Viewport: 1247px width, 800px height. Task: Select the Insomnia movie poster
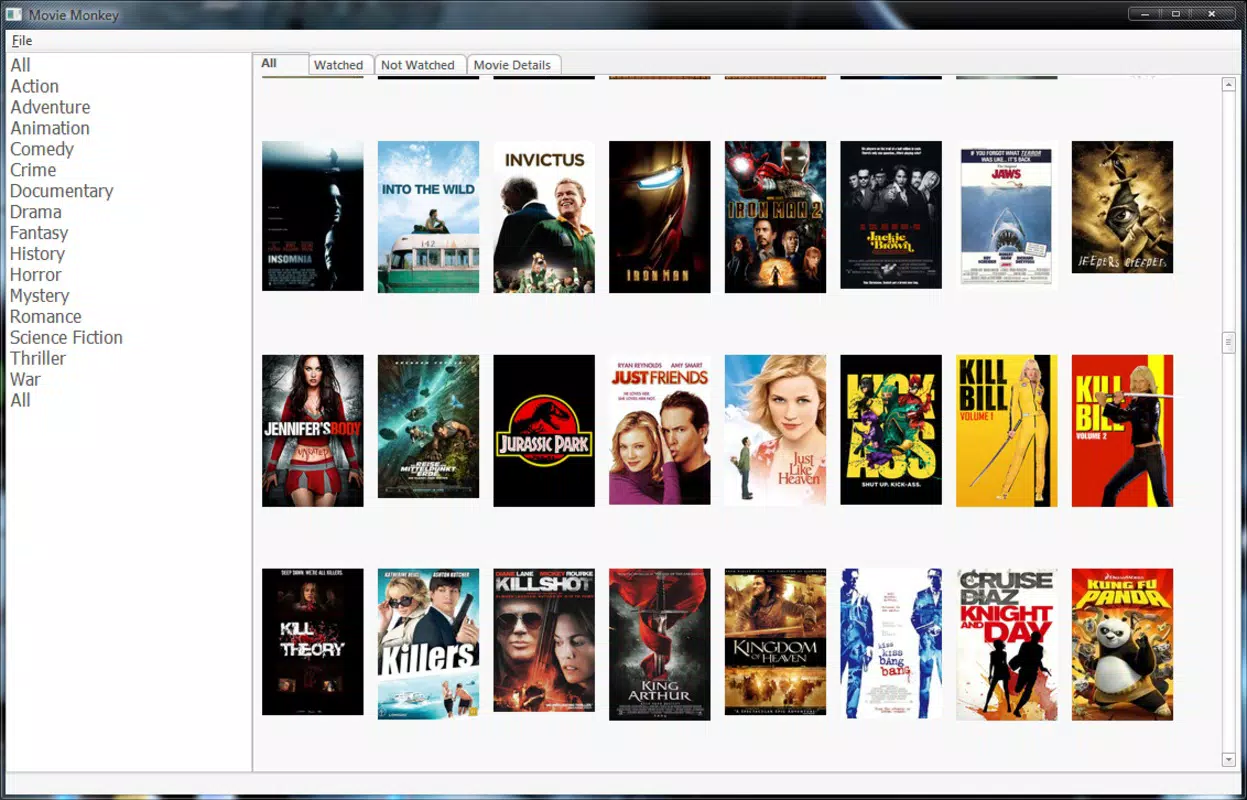(313, 216)
